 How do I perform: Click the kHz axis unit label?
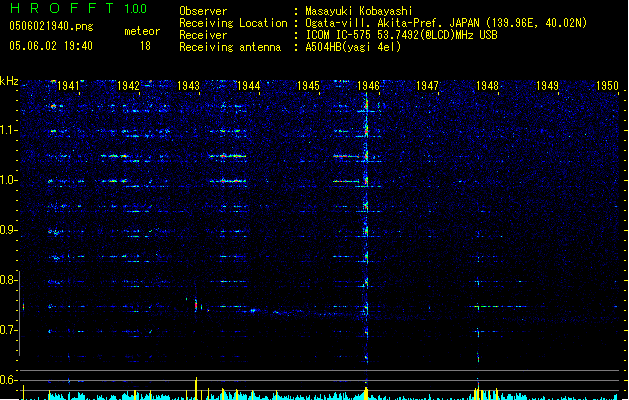tap(9, 81)
